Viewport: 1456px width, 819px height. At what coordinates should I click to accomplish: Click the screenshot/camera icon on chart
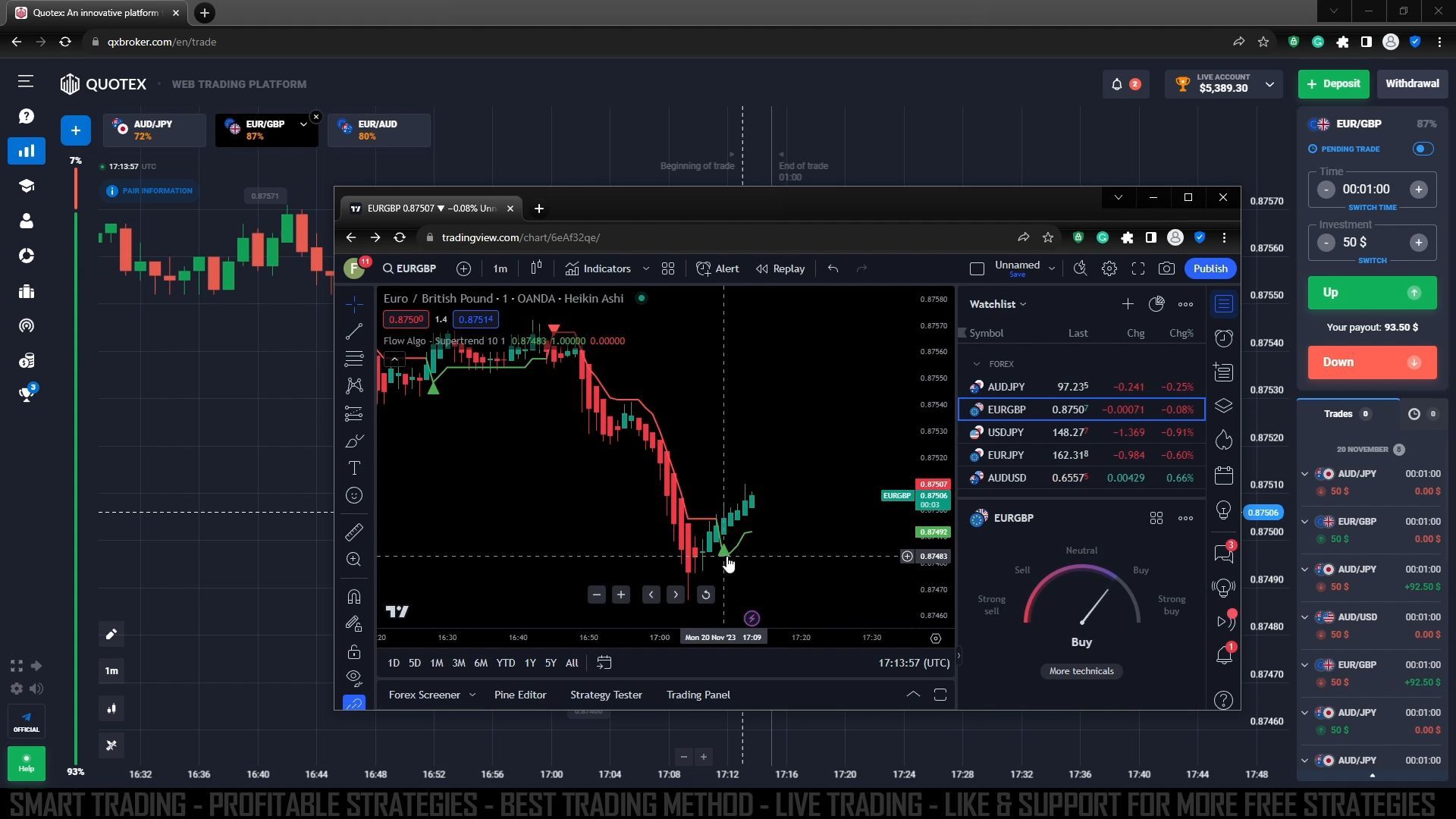point(1167,268)
